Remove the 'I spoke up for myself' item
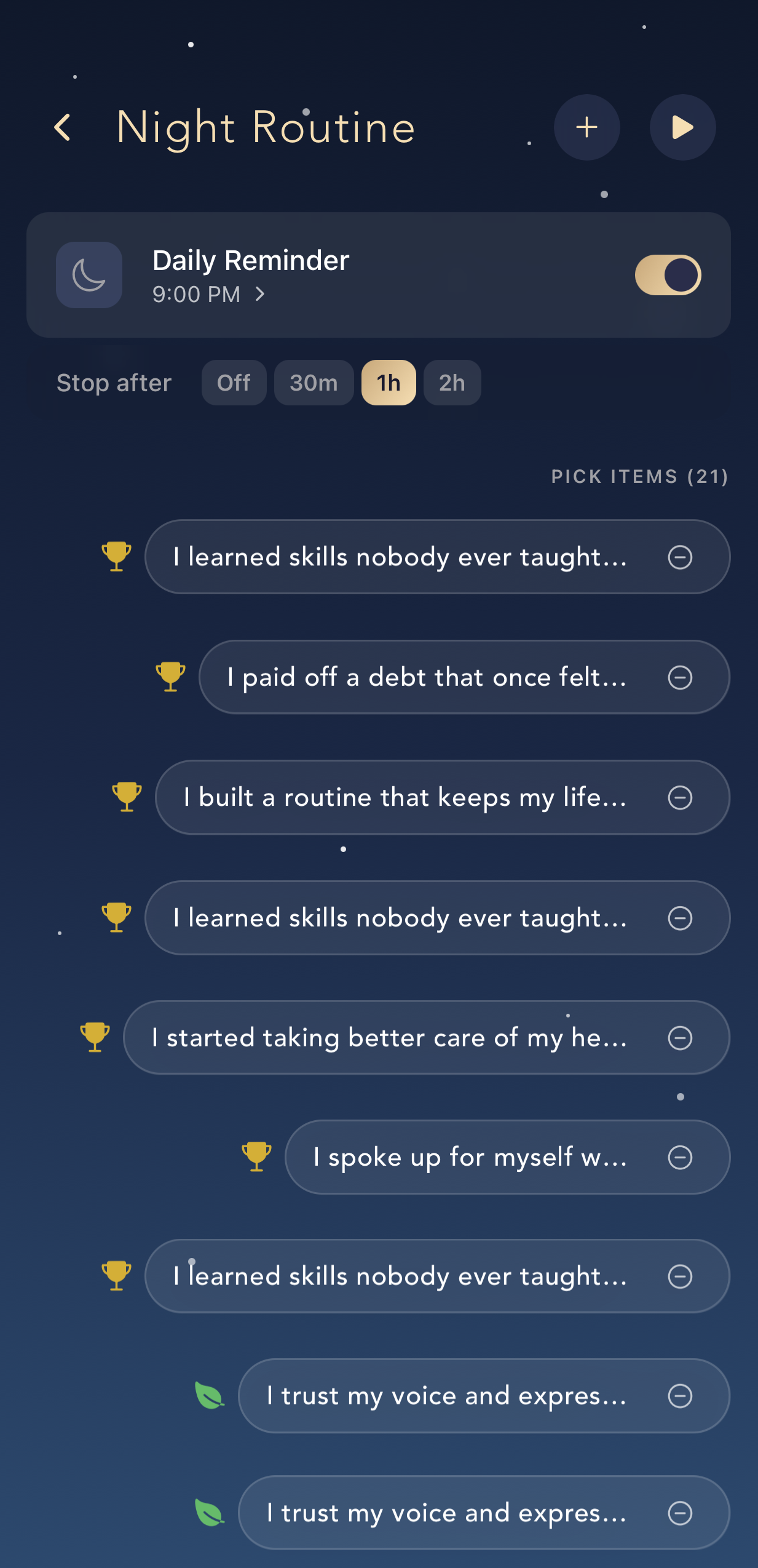 (680, 1157)
